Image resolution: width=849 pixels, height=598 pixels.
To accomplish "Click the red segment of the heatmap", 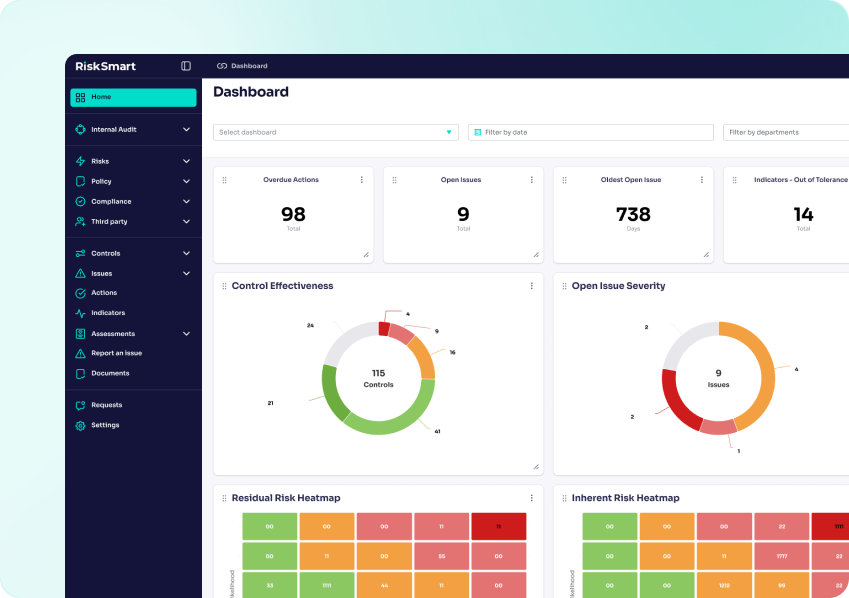I will click(497, 526).
